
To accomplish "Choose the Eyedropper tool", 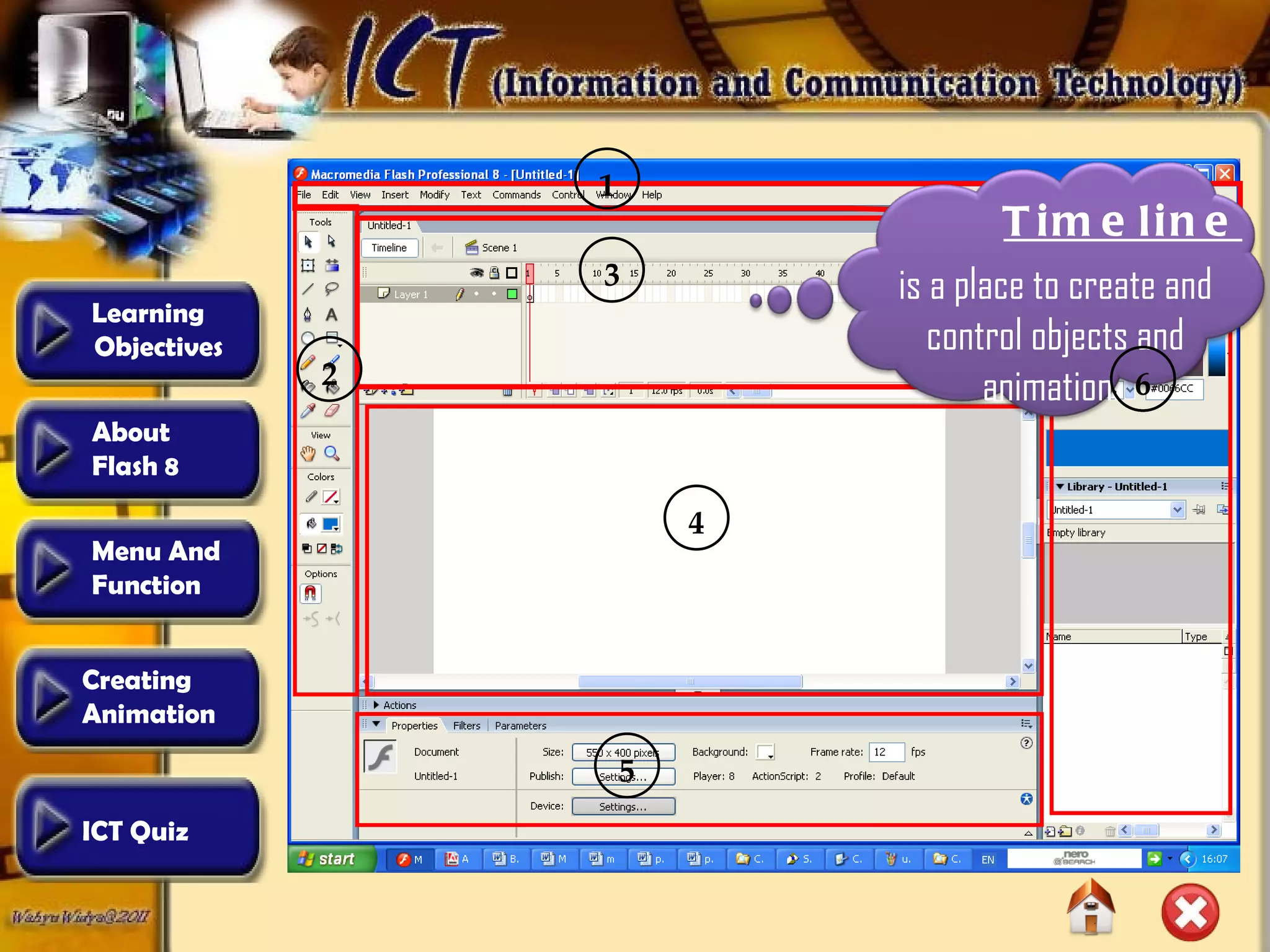I will 308,410.
